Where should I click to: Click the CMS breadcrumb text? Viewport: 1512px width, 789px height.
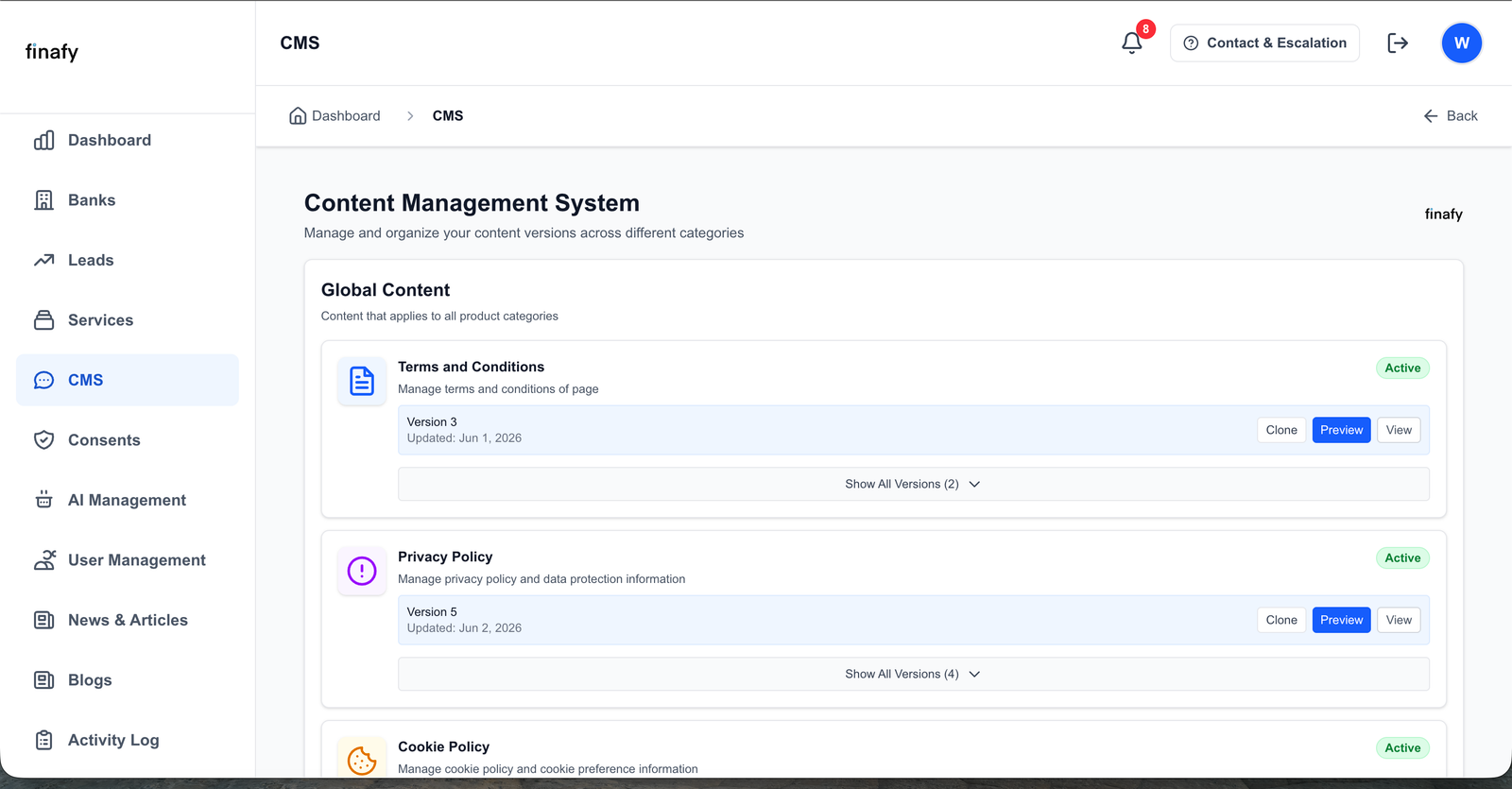tap(448, 115)
